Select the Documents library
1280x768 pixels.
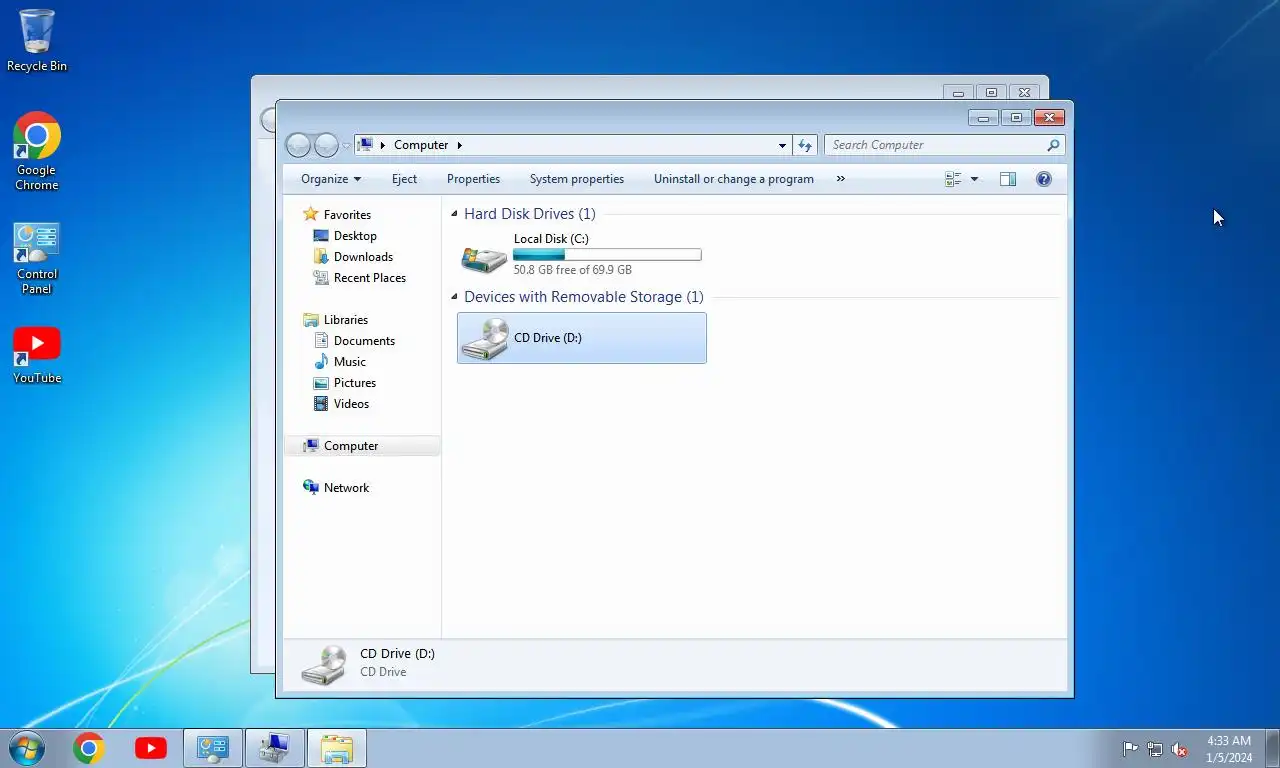point(364,341)
